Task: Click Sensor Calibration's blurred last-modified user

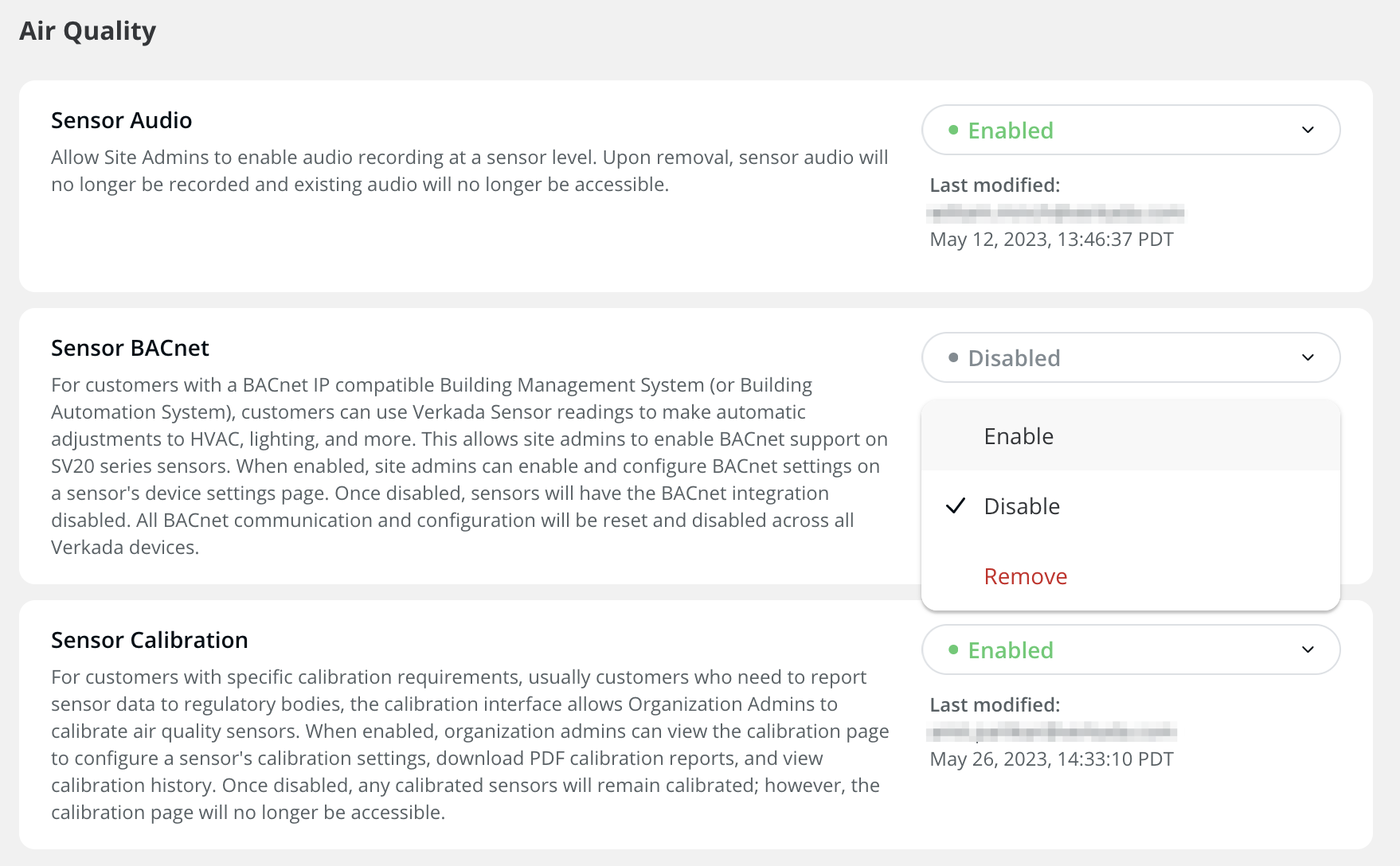Action: [1052, 731]
